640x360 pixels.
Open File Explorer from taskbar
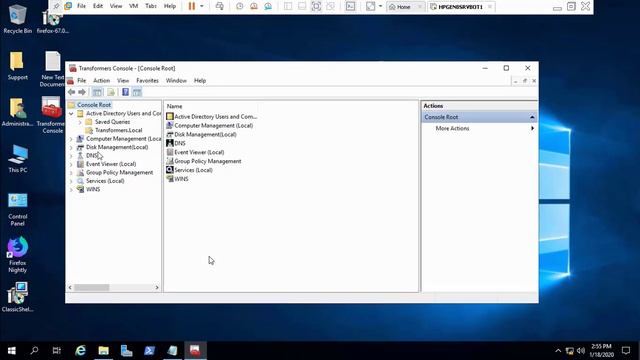point(103,351)
